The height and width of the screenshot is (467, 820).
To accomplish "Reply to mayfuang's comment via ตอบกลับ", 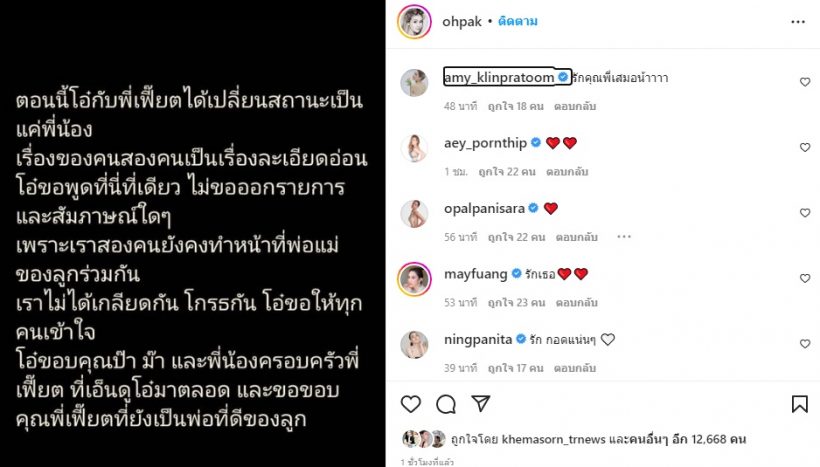I will [576, 302].
